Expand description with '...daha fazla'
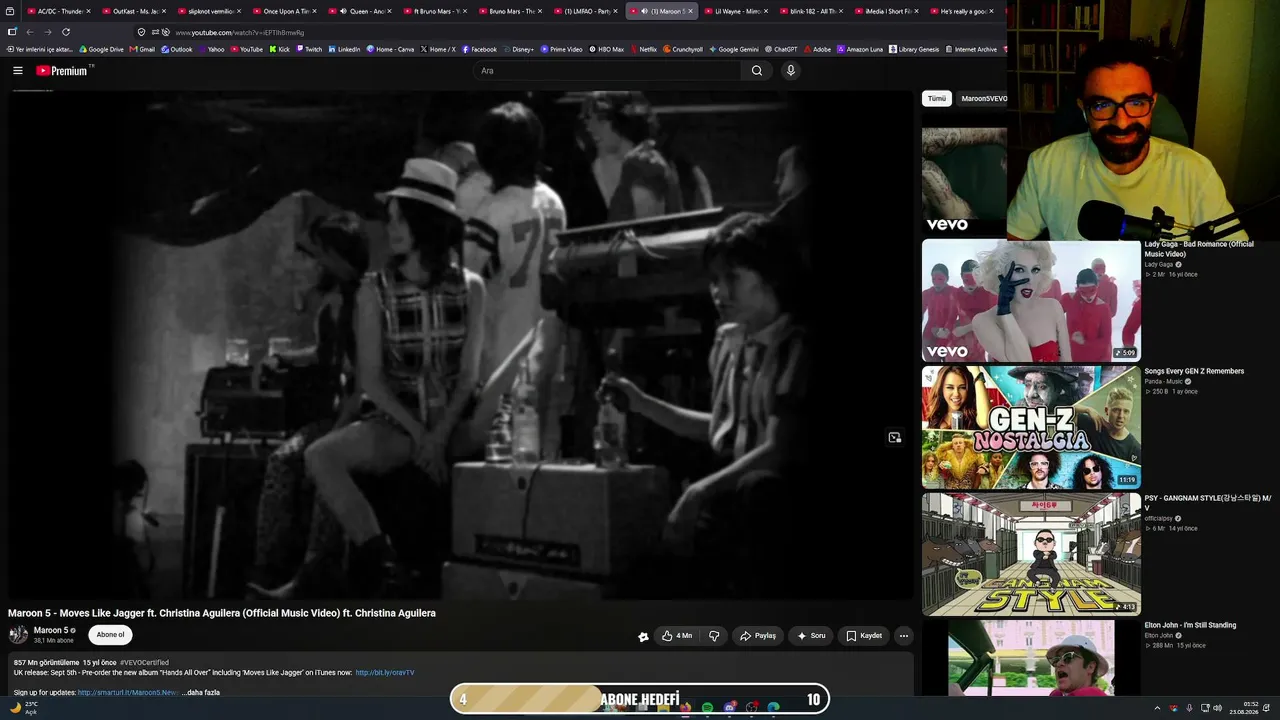 (x=200, y=692)
